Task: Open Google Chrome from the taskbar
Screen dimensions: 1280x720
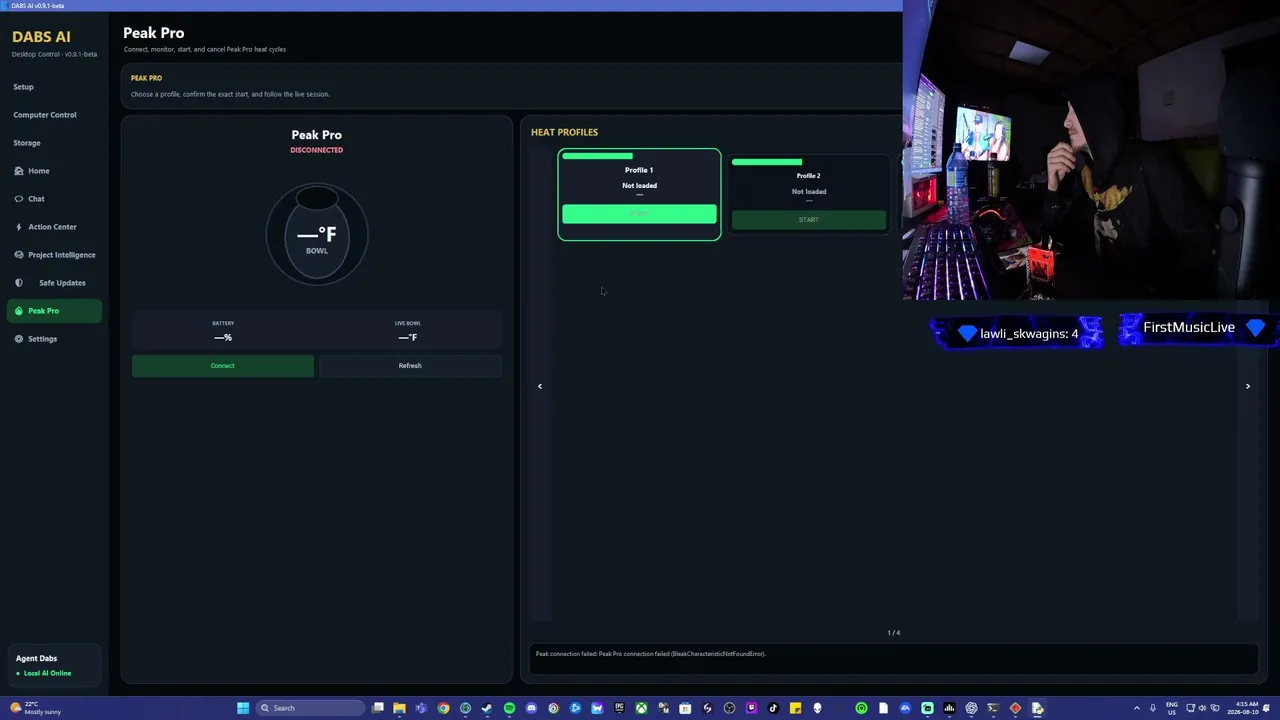Action: (443, 708)
